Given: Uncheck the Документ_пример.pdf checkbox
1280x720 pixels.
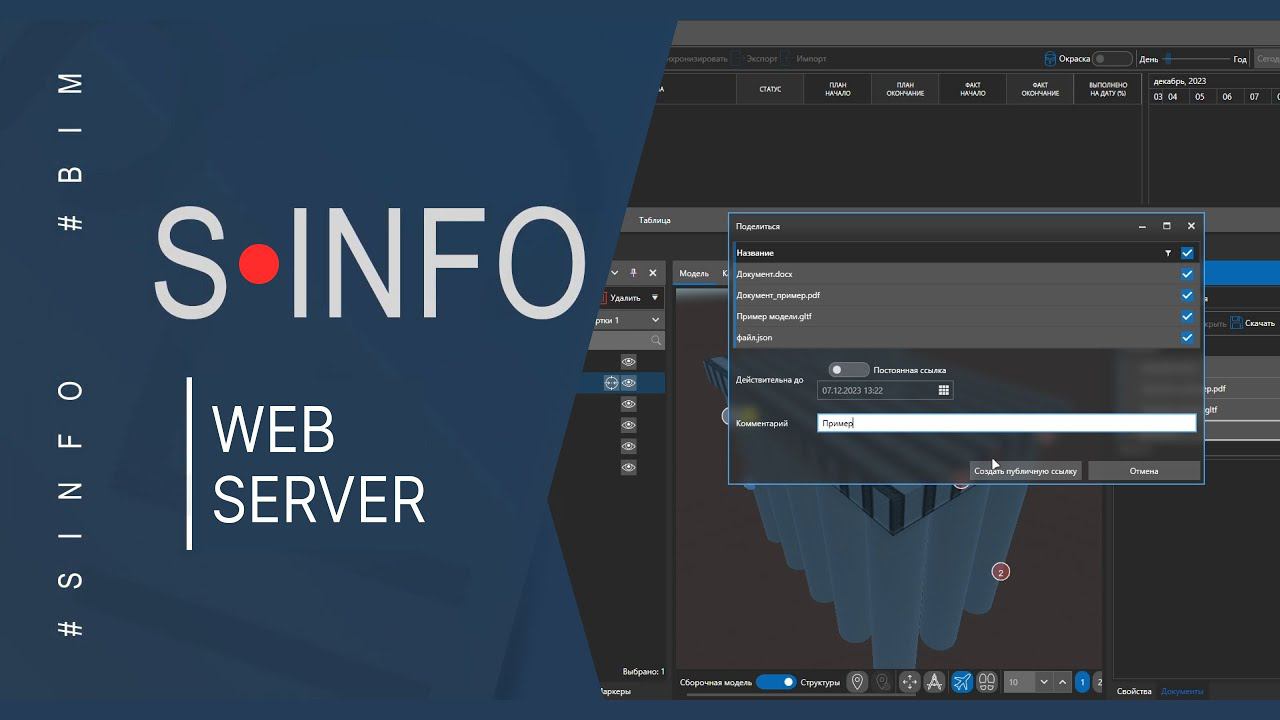Looking at the screenshot, I should 1187,295.
